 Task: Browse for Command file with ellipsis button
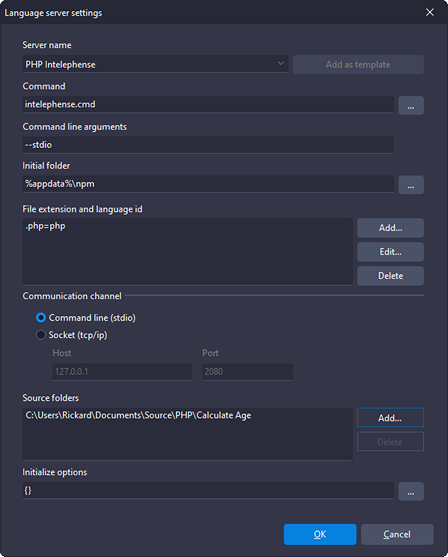click(x=411, y=106)
